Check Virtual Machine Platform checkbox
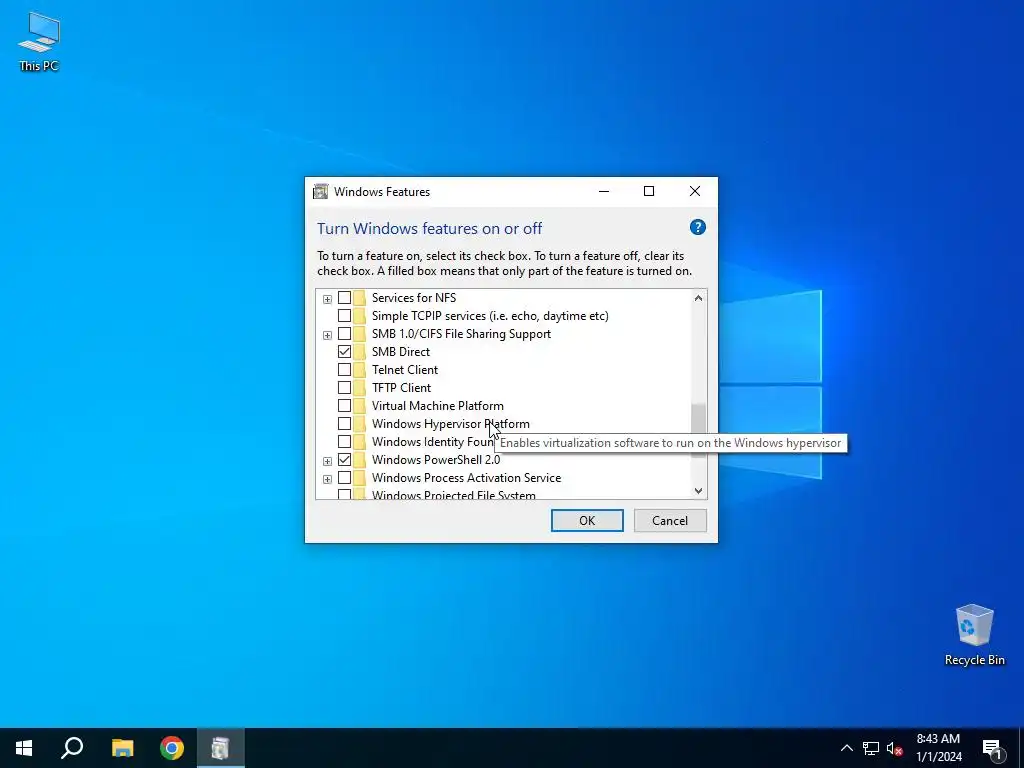Image resolution: width=1024 pixels, height=768 pixels. 344,406
